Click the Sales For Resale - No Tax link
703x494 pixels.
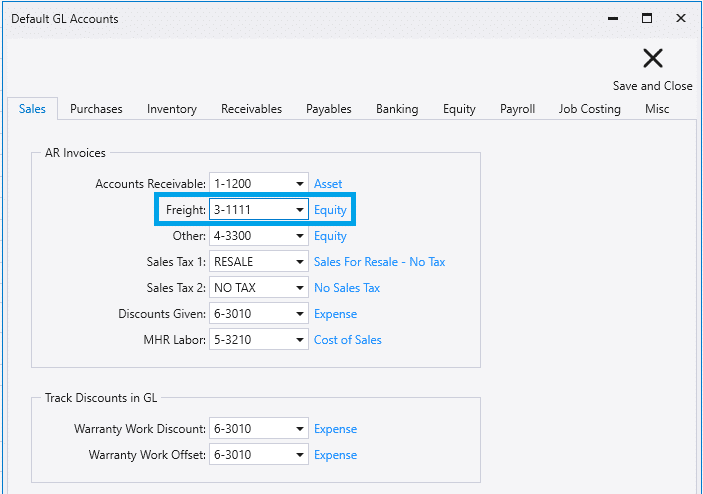[379, 262]
